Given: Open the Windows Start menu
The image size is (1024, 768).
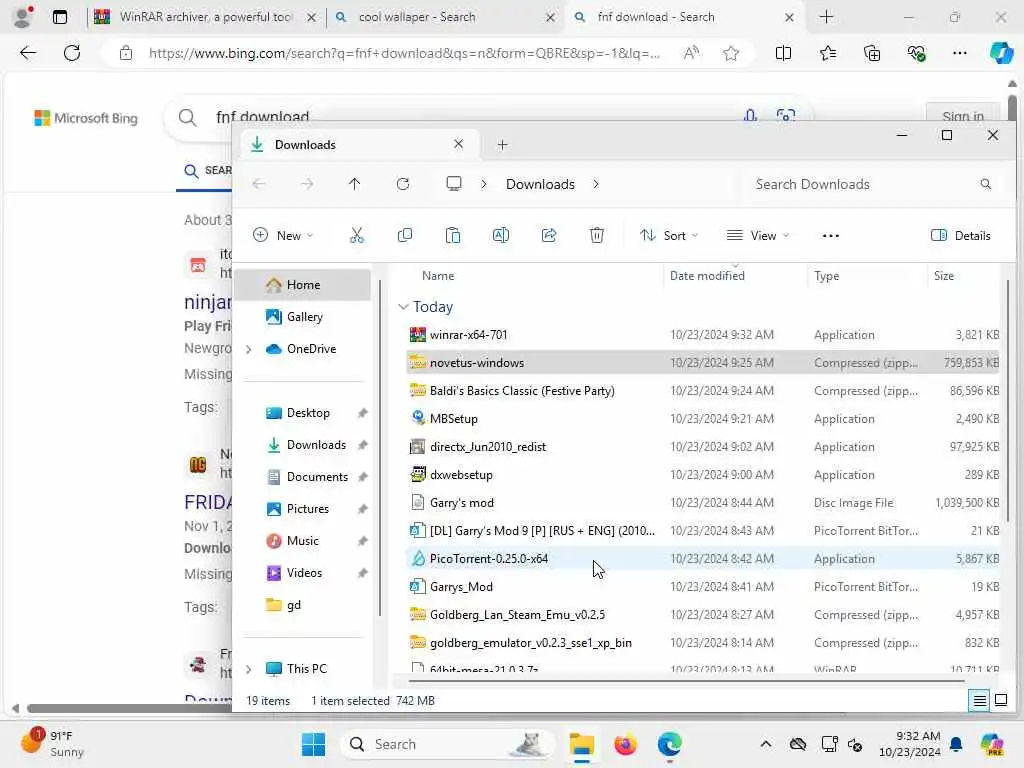Looking at the screenshot, I should 313,744.
